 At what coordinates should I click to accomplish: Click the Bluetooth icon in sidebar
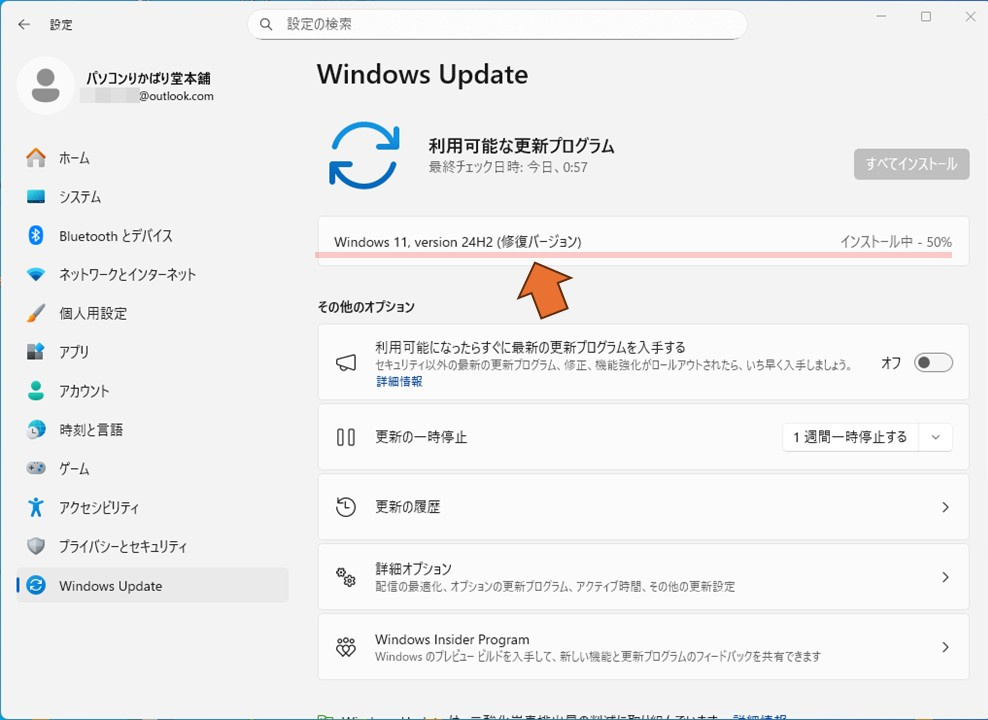(x=36, y=236)
